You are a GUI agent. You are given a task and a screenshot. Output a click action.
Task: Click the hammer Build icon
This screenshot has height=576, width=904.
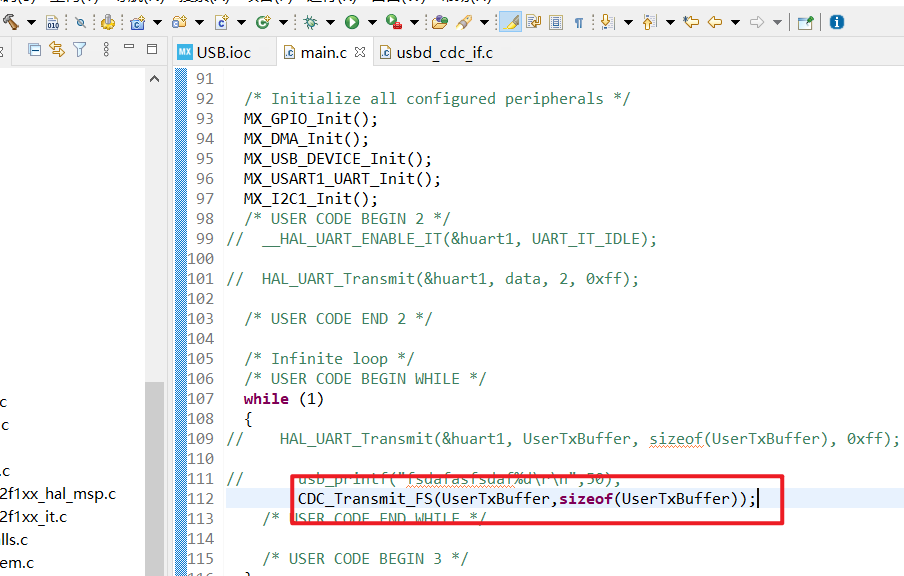[11, 22]
